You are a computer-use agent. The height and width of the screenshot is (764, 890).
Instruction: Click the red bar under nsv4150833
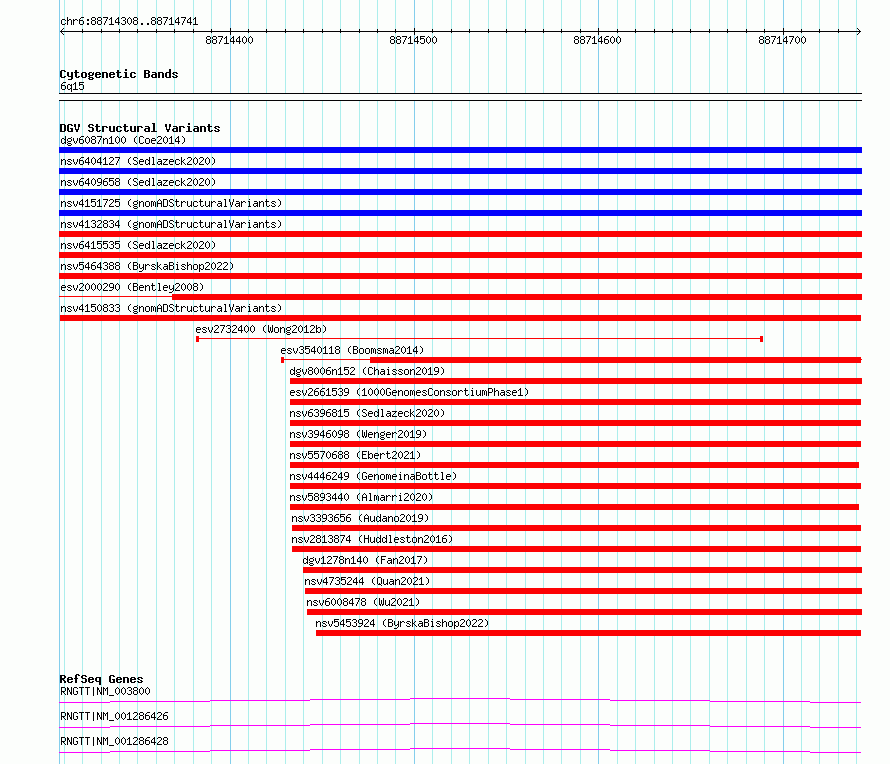pos(460,318)
